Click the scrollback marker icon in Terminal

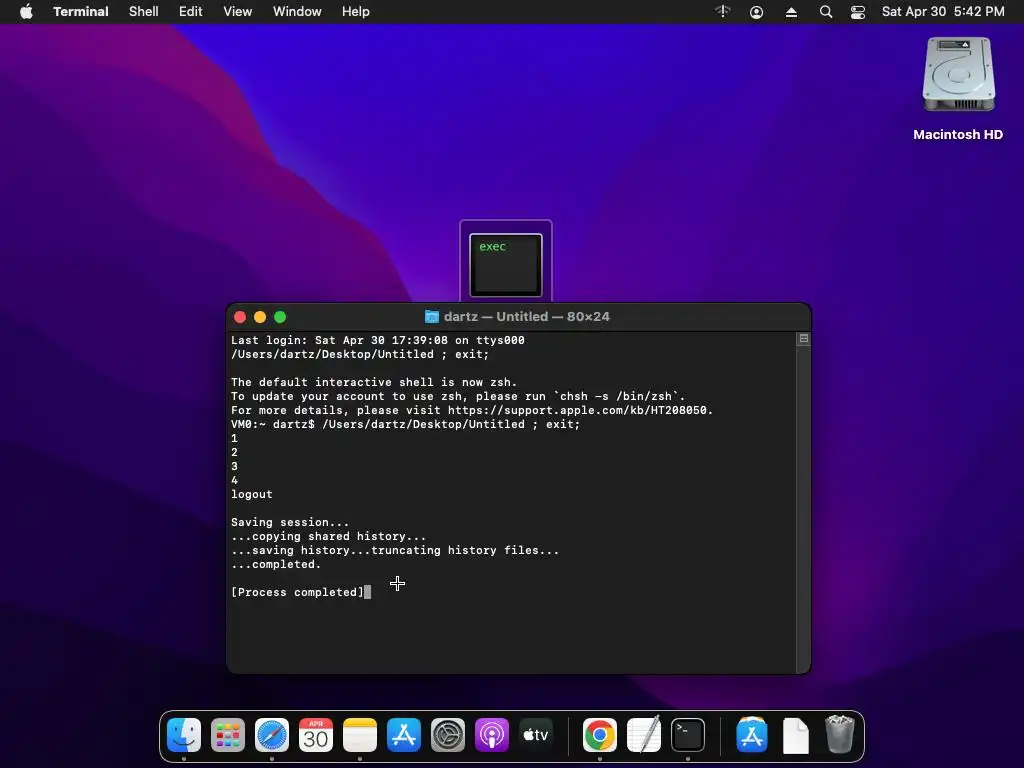point(804,339)
